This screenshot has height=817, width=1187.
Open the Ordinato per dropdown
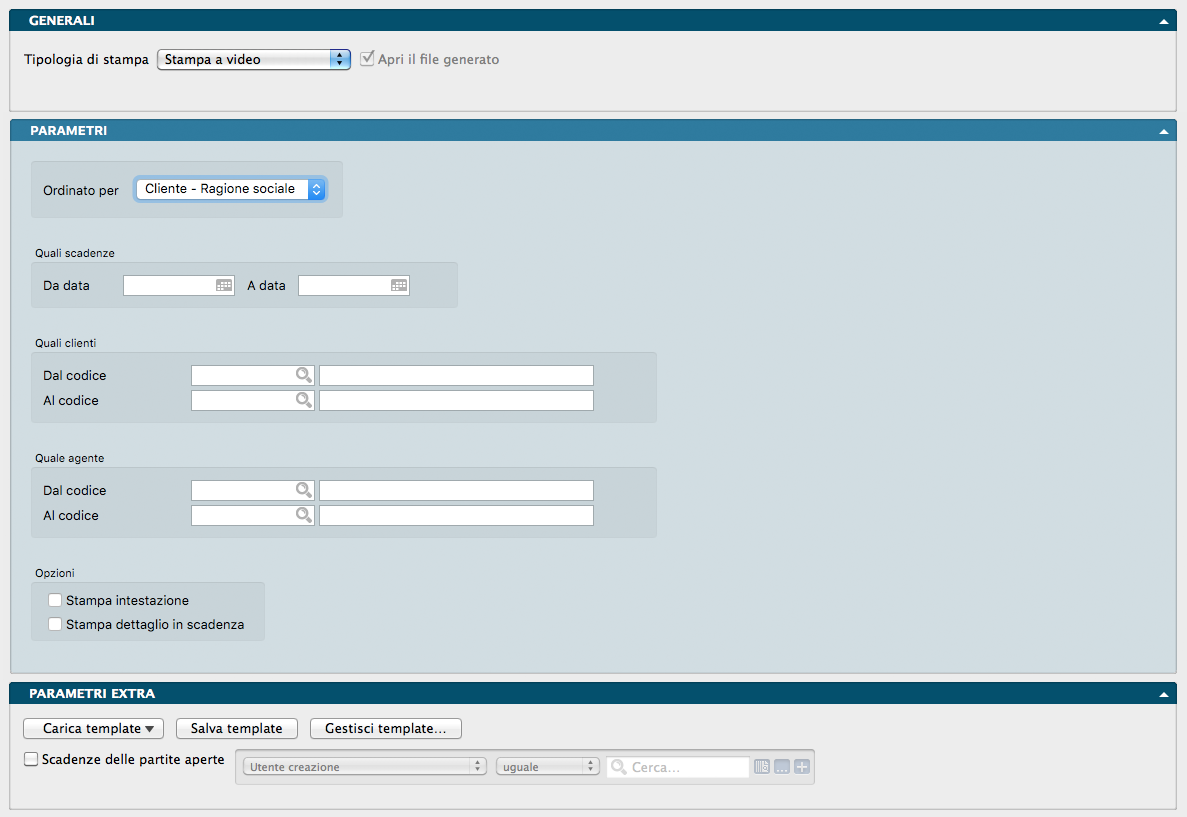[x=231, y=189]
